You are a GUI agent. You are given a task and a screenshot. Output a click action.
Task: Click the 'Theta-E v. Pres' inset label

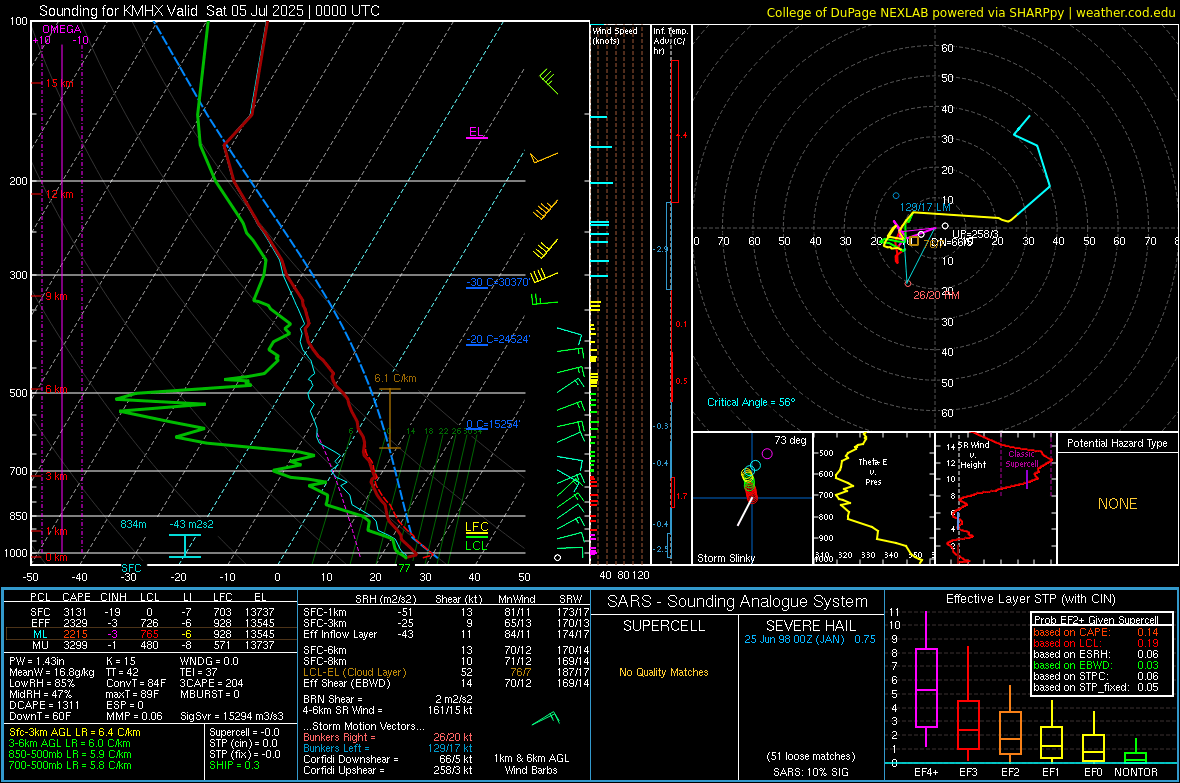coord(873,471)
